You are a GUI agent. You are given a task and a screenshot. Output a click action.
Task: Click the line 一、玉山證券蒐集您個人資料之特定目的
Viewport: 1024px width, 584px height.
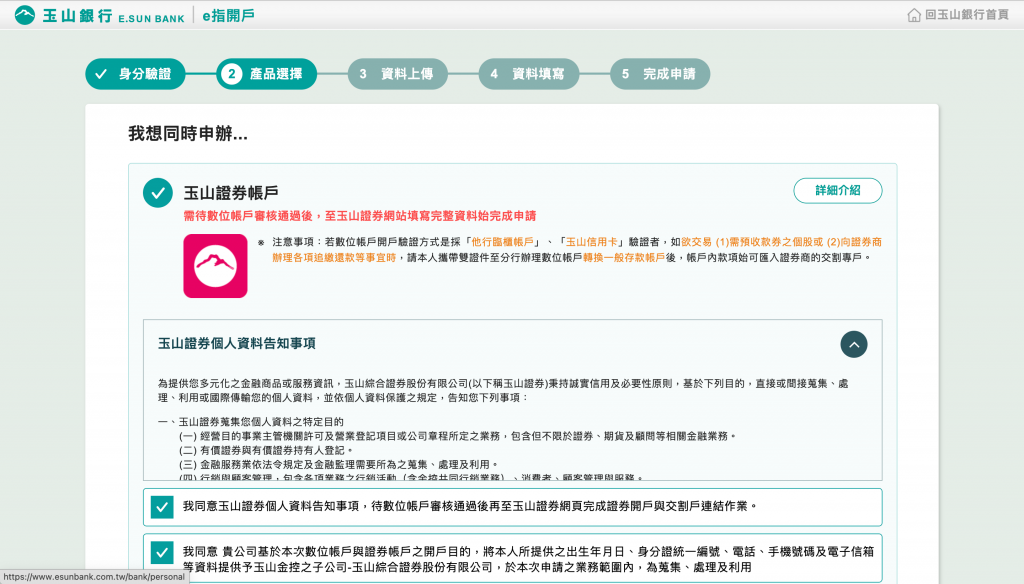251,422
